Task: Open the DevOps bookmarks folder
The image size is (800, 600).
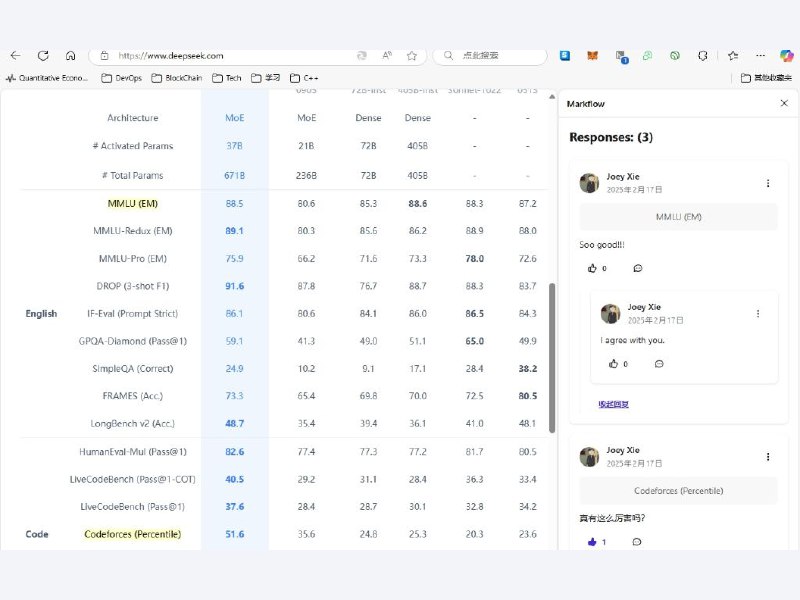Action: tap(121, 78)
